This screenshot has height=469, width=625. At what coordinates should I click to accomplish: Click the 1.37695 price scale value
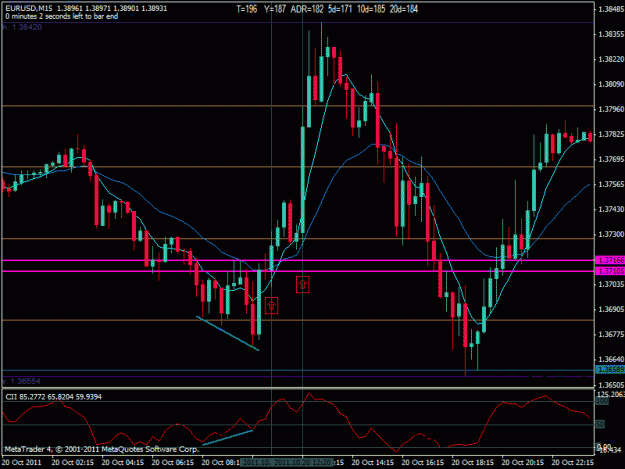click(611, 159)
